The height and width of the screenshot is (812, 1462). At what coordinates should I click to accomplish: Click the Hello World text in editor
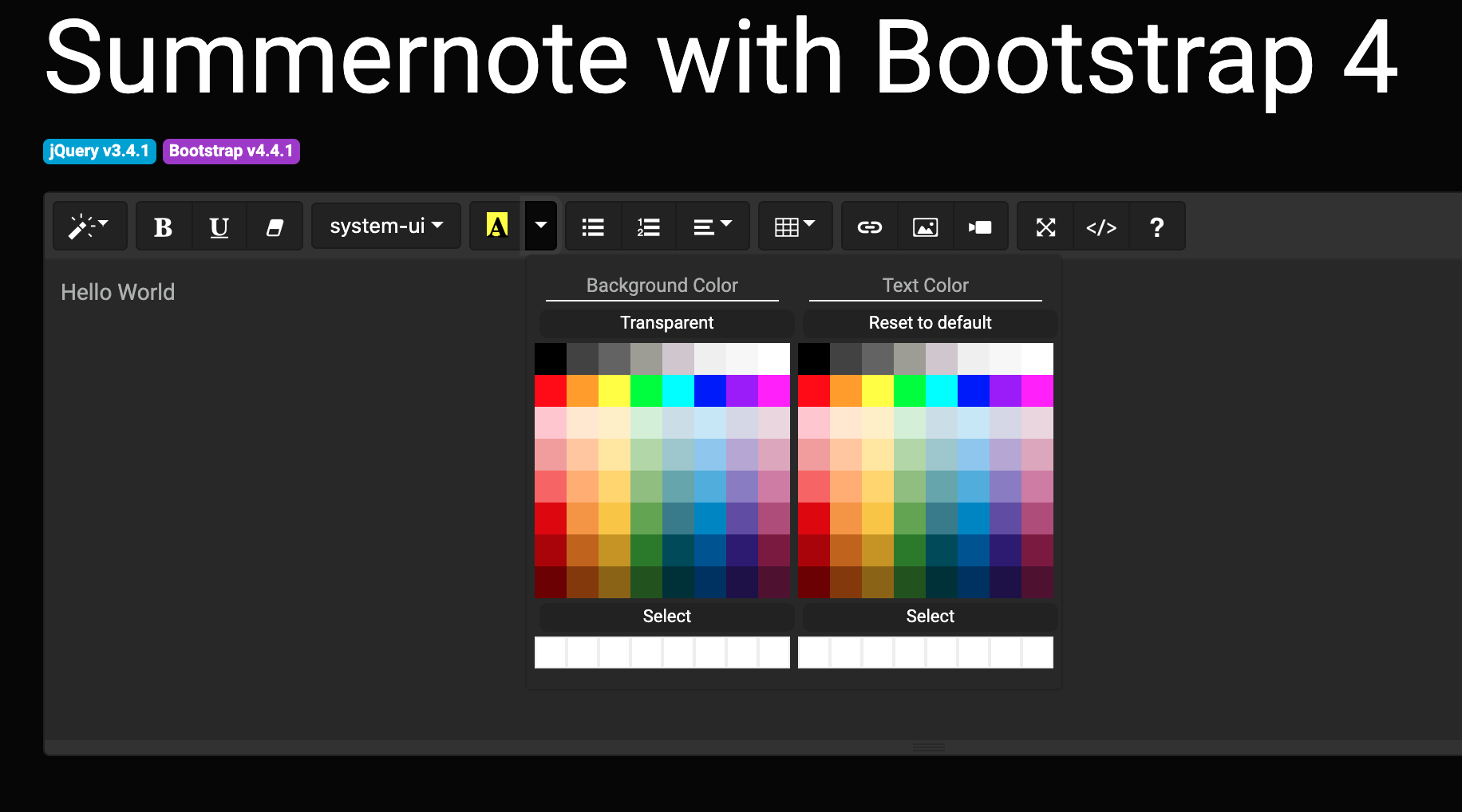[118, 293]
